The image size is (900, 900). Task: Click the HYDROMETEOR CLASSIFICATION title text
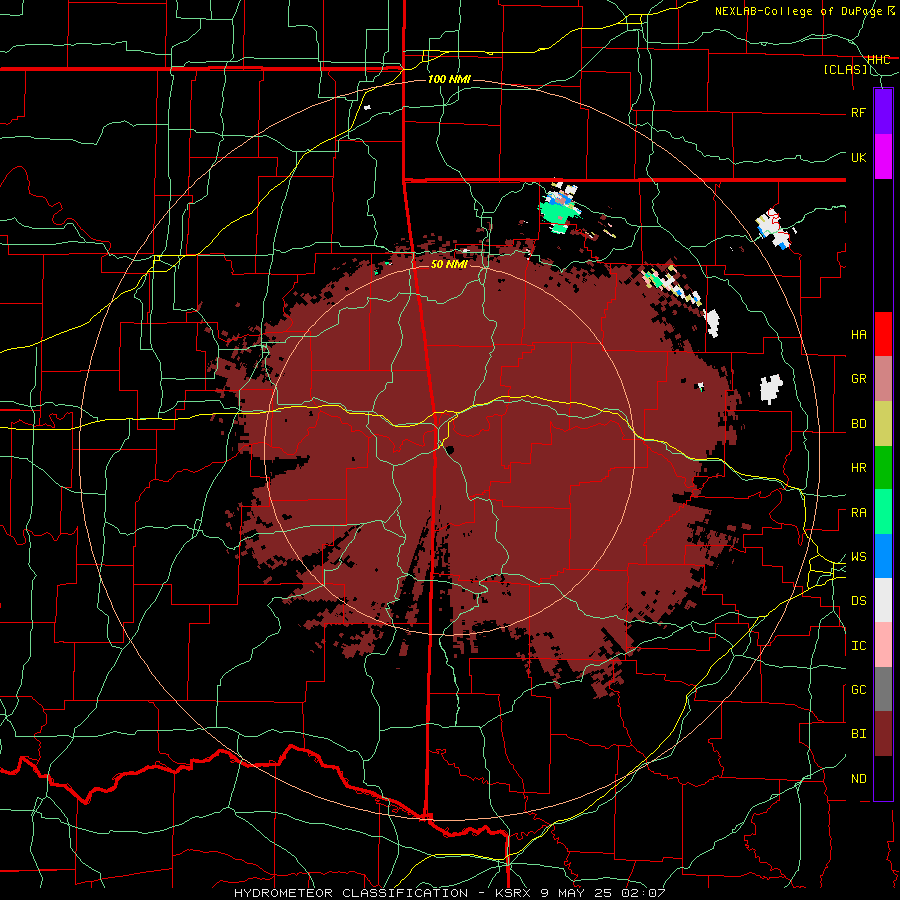tap(351, 893)
